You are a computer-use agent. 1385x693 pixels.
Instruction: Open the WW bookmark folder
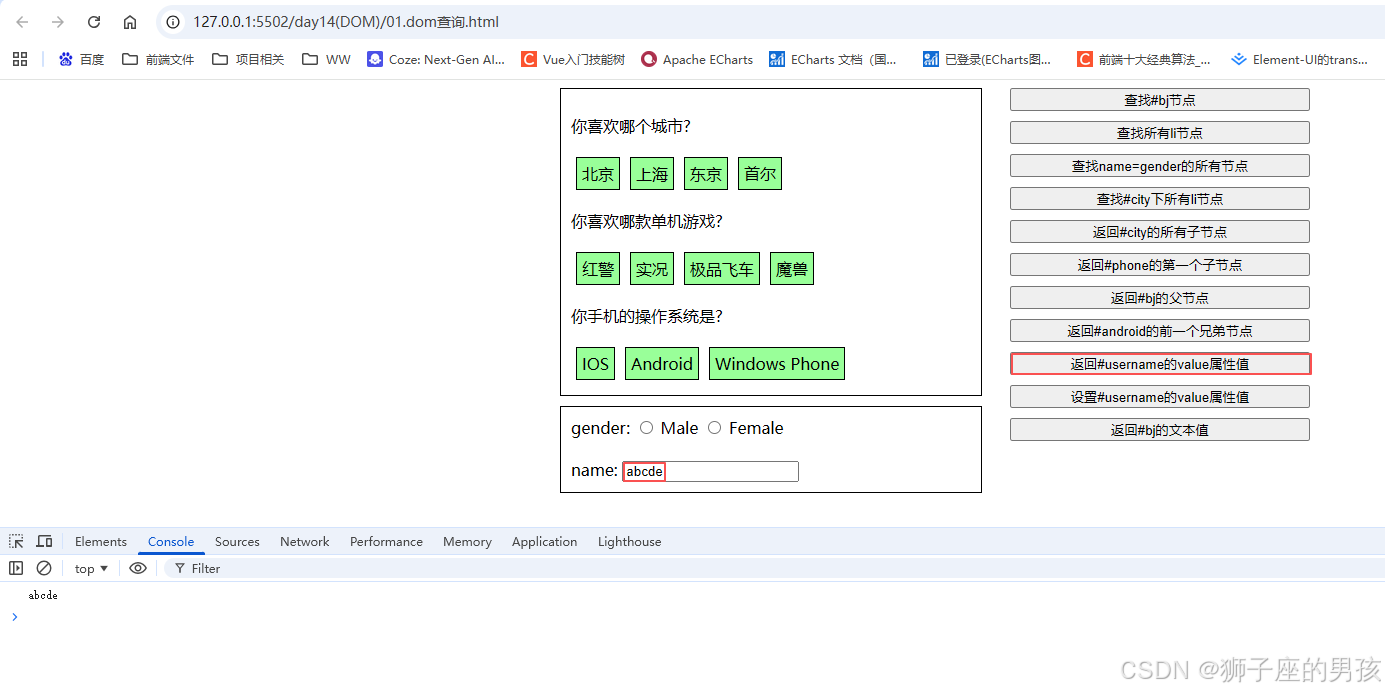(x=326, y=59)
